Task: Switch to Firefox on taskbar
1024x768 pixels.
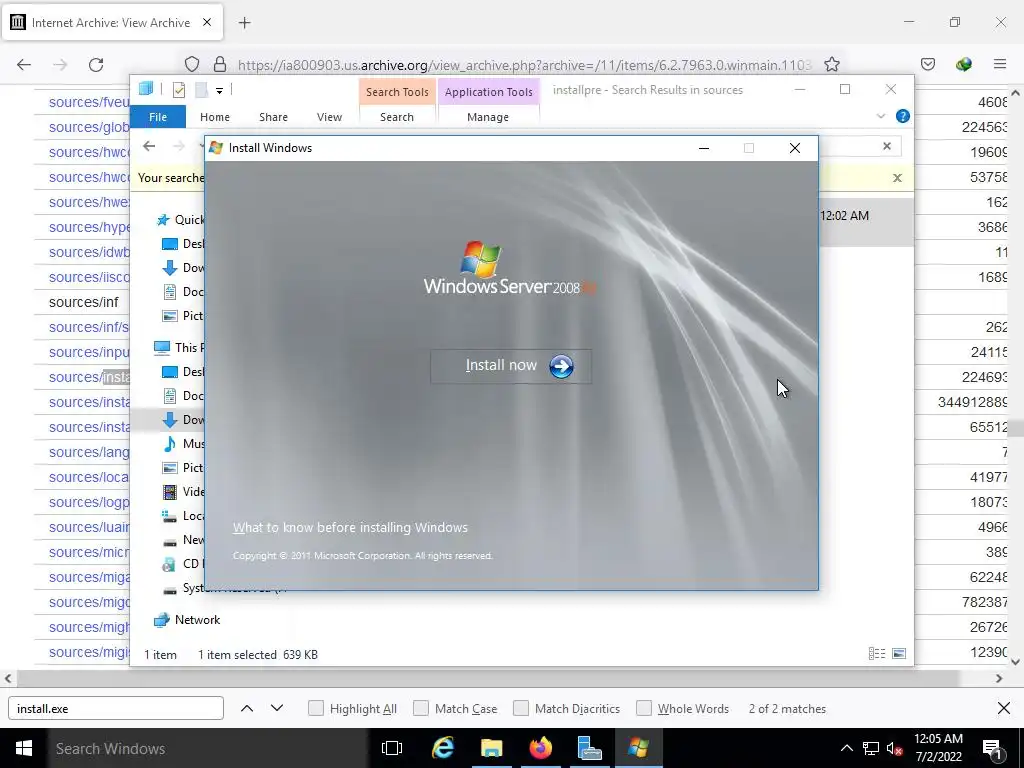Action: coord(541,748)
